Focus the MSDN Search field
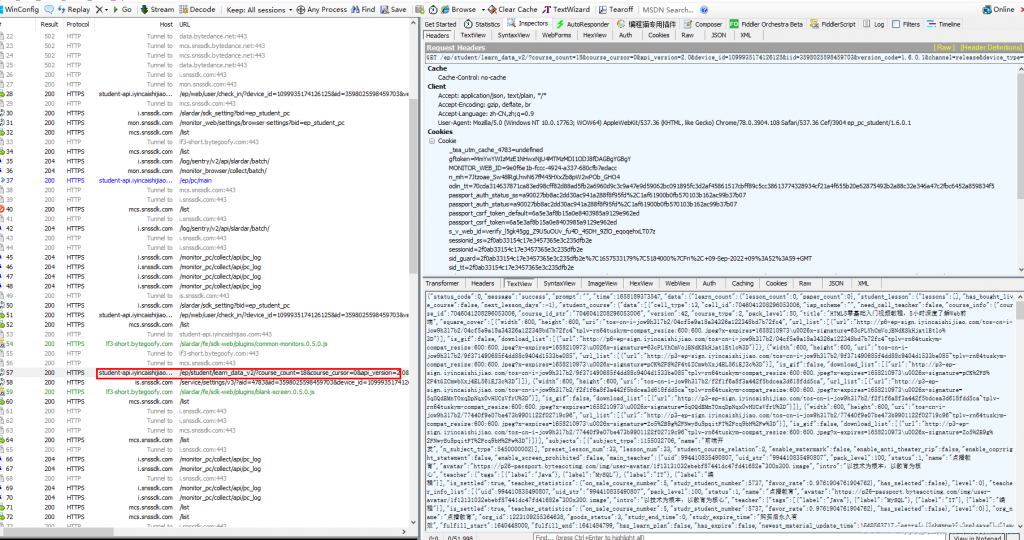This screenshot has height=540, width=1024. (x=667, y=10)
